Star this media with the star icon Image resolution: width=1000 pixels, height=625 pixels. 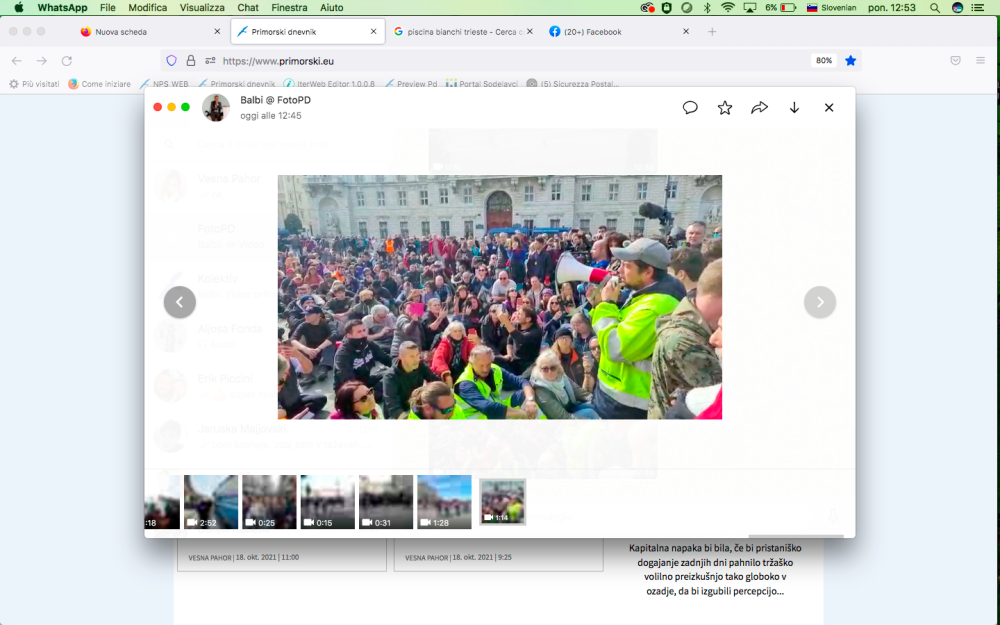(725, 108)
